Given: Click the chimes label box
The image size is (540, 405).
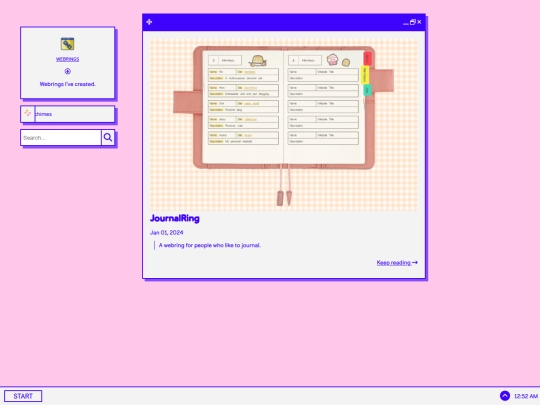Looking at the screenshot, I should coord(75,114).
